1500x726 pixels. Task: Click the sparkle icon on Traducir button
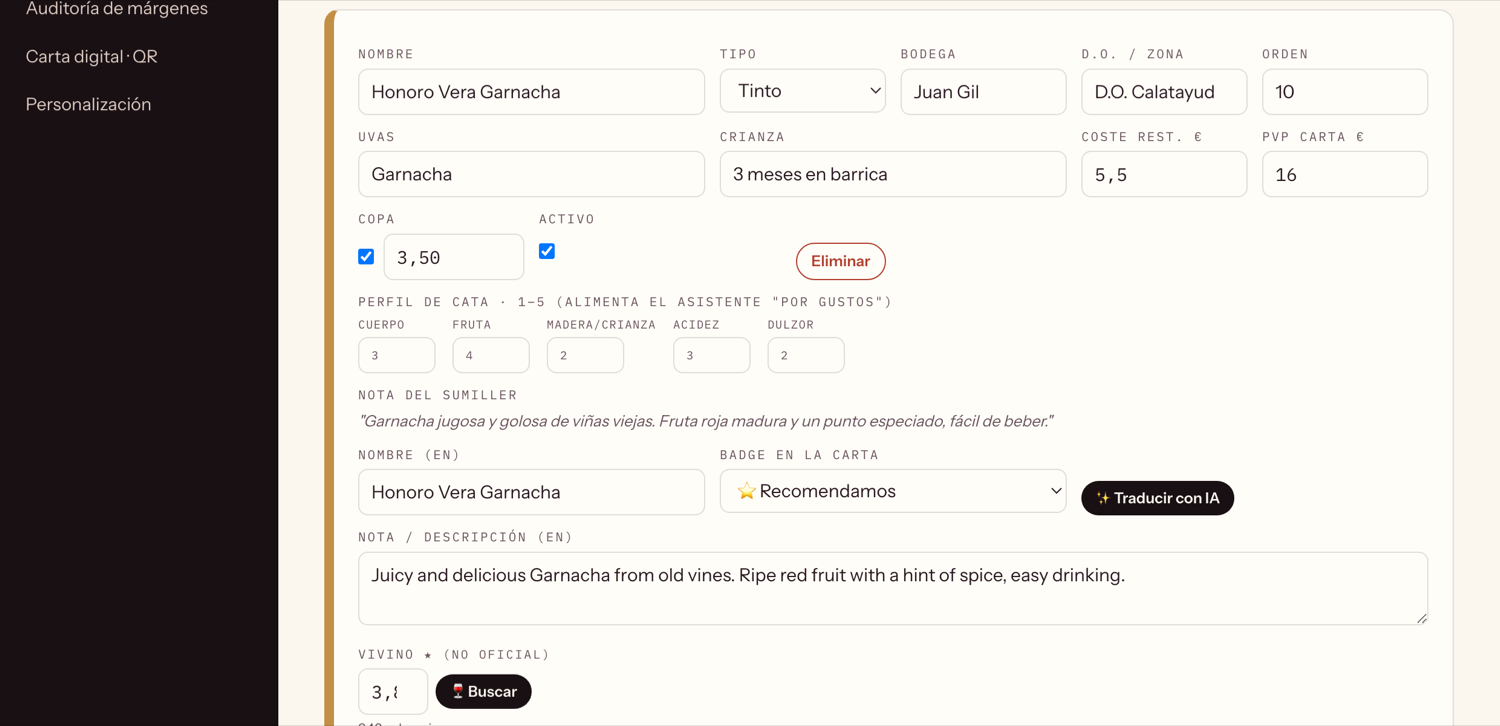pos(1103,498)
